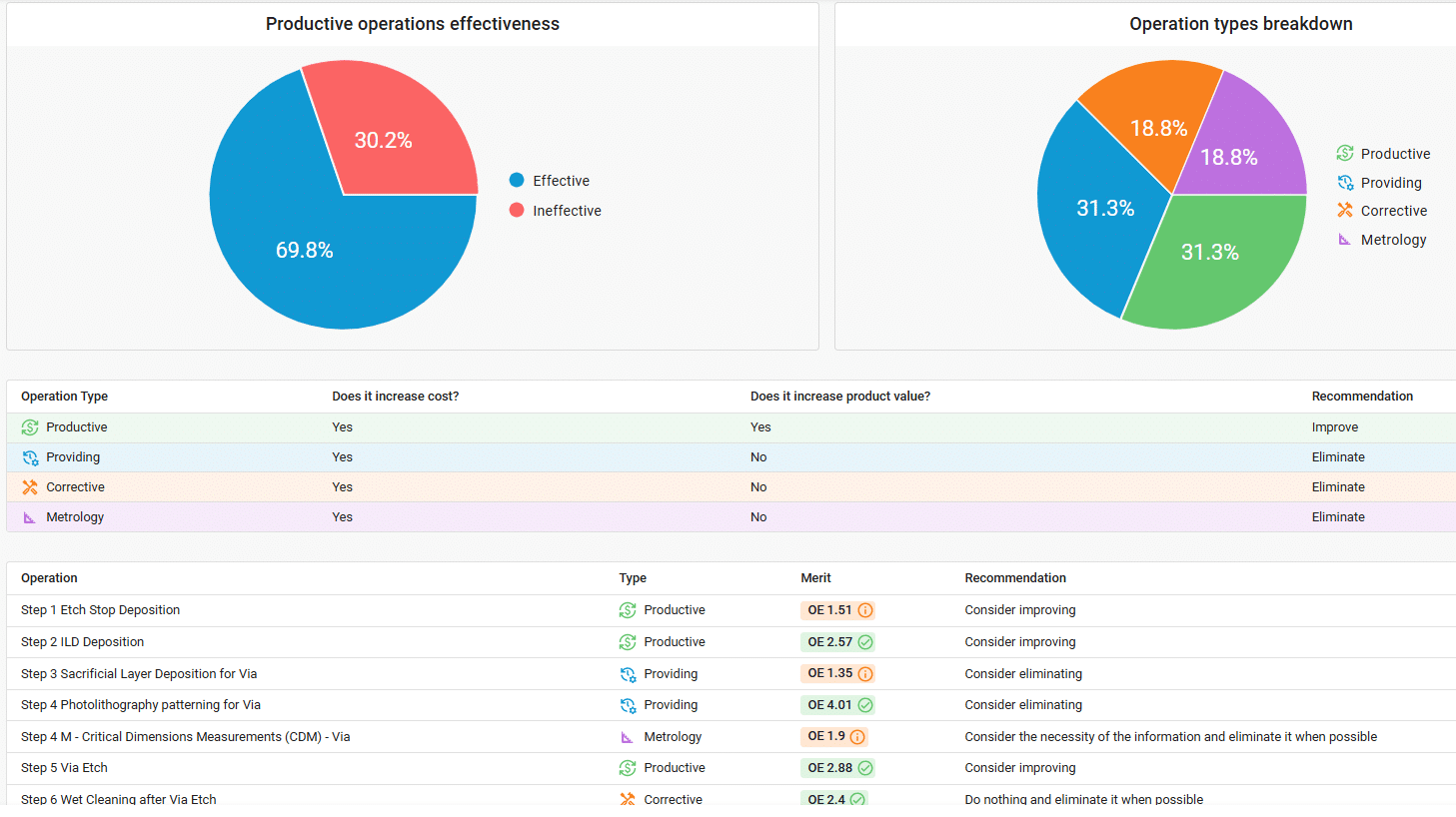This screenshot has width=1456, height=817.
Task: Click the Corrective type icon for Step 6
Action: point(628,799)
